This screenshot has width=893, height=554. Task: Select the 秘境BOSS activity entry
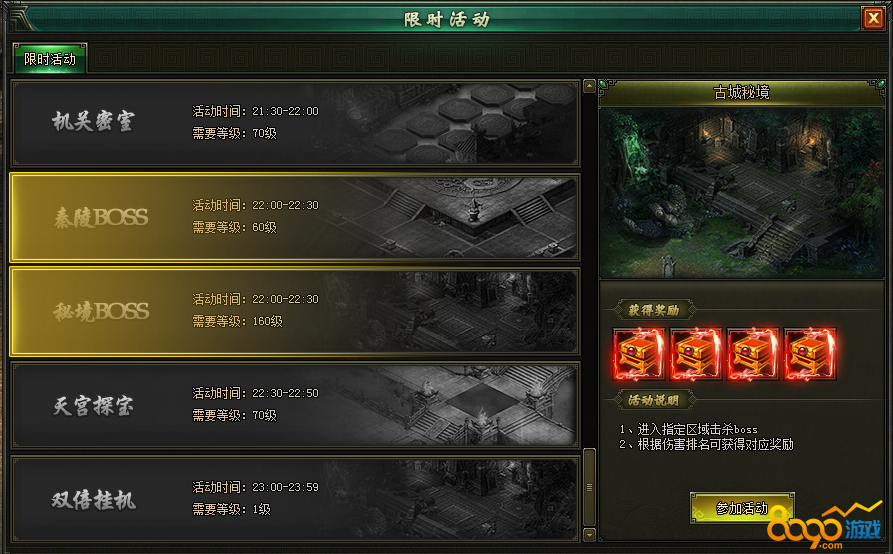point(295,311)
